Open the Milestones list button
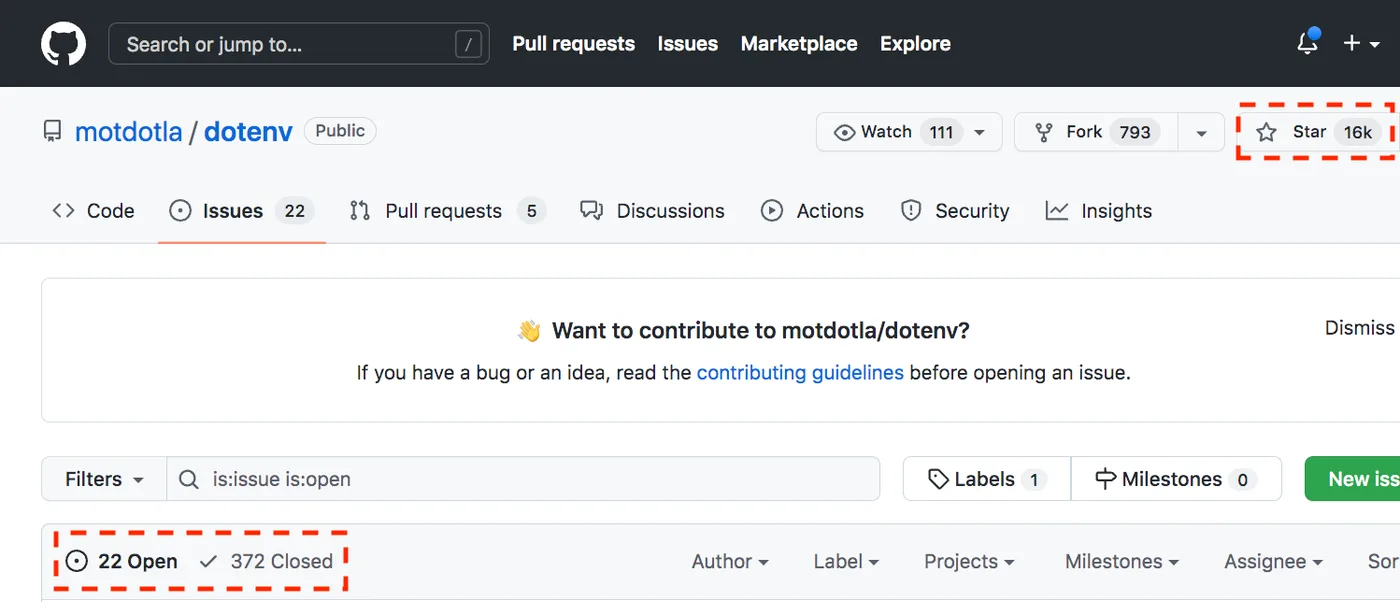Viewport: 1400px width, 602px height. [x=1176, y=479]
